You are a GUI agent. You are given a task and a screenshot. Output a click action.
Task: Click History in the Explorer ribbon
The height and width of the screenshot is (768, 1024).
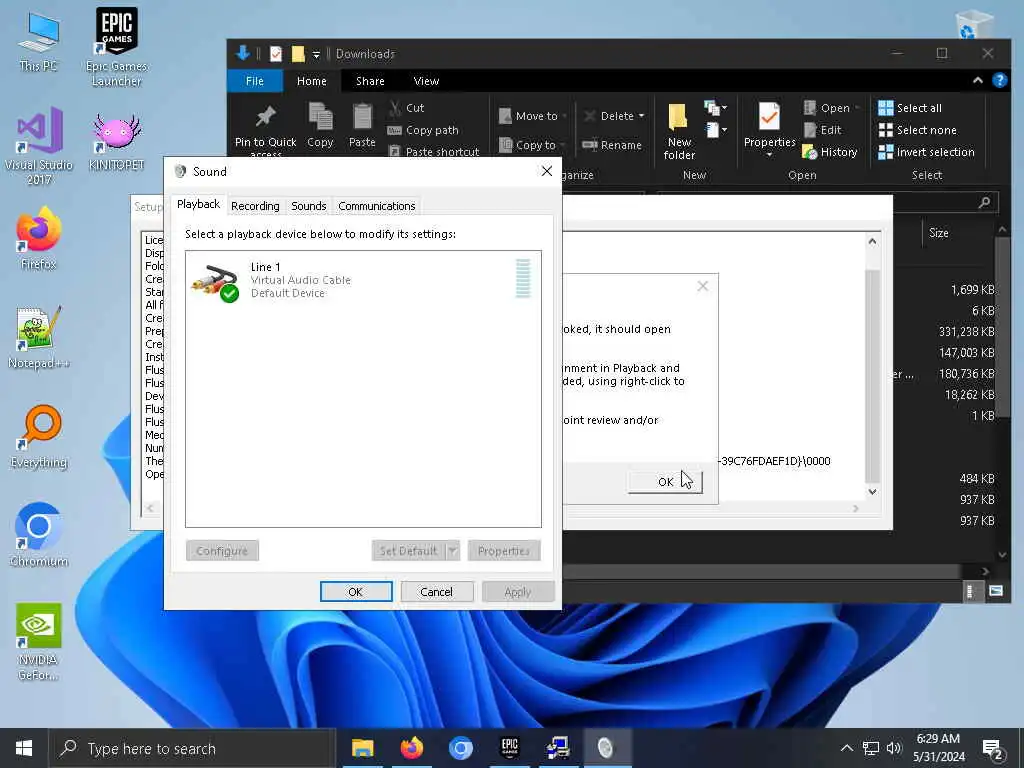point(830,152)
